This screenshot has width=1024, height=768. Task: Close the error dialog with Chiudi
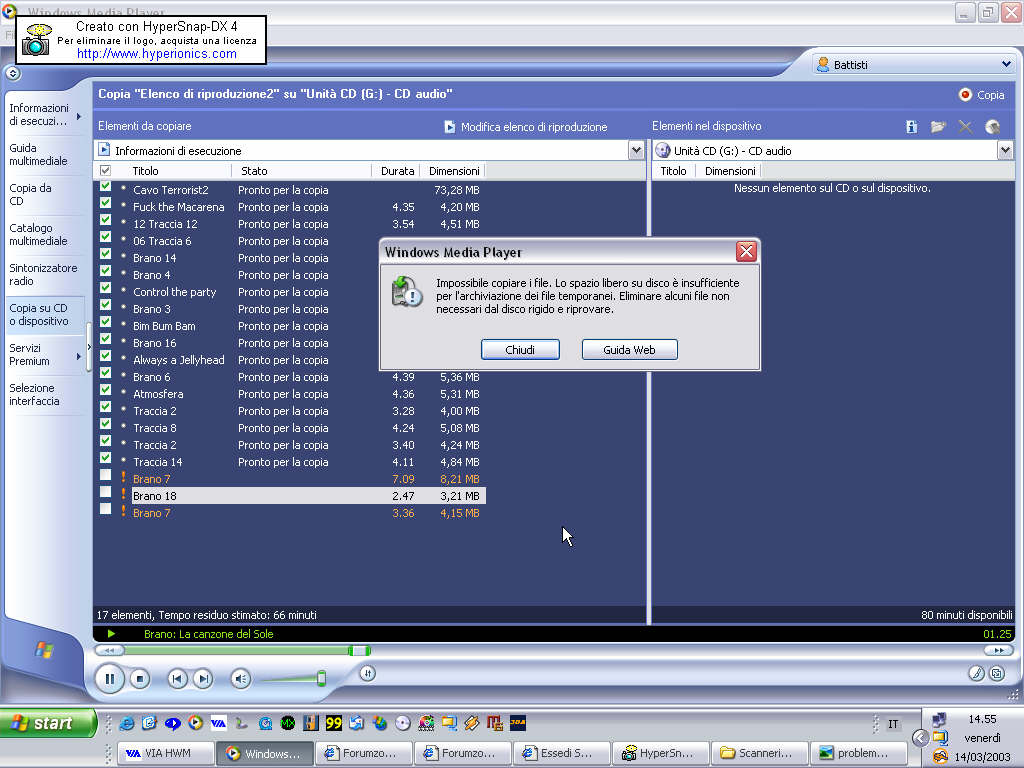click(x=520, y=349)
